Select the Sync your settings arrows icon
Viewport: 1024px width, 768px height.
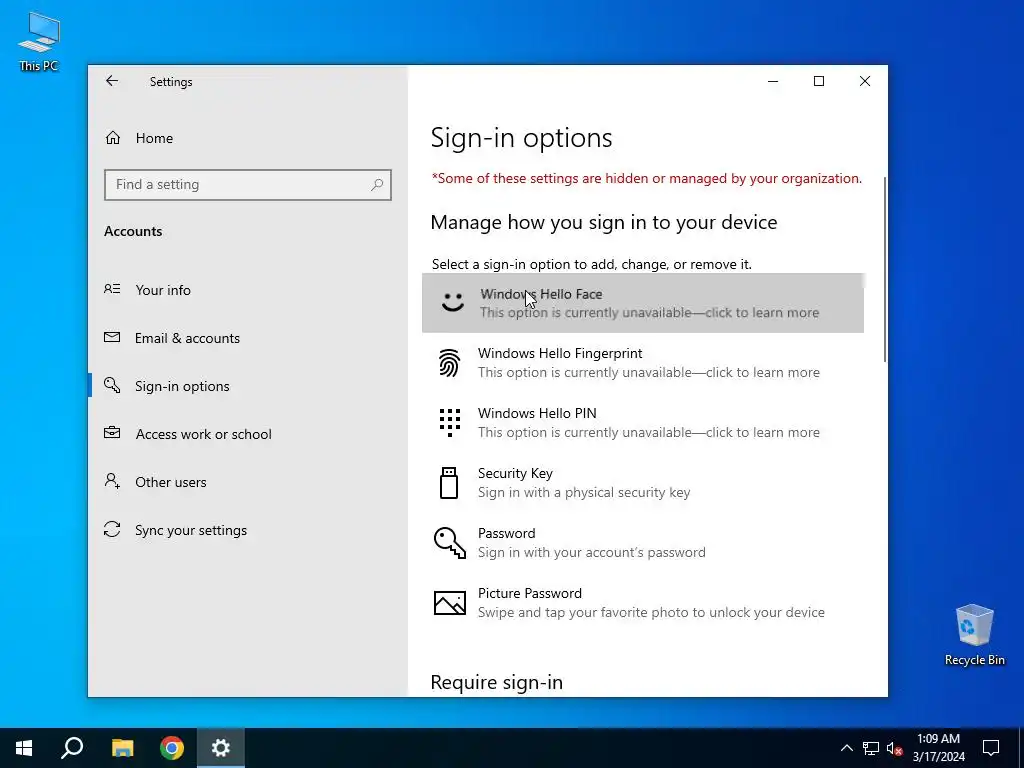click(x=112, y=529)
